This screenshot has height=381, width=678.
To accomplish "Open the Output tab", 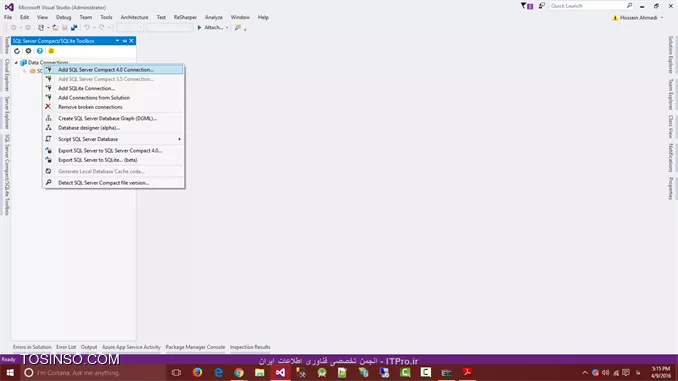I will coord(89,347).
